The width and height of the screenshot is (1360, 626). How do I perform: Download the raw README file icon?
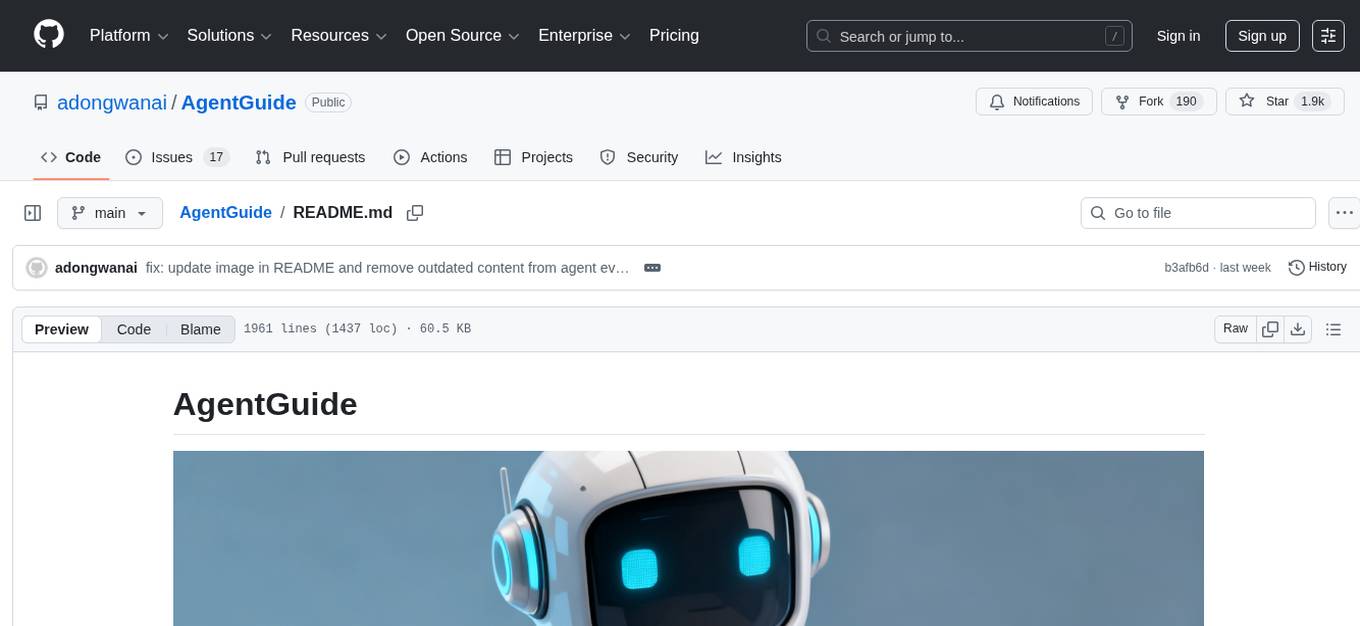[1298, 328]
